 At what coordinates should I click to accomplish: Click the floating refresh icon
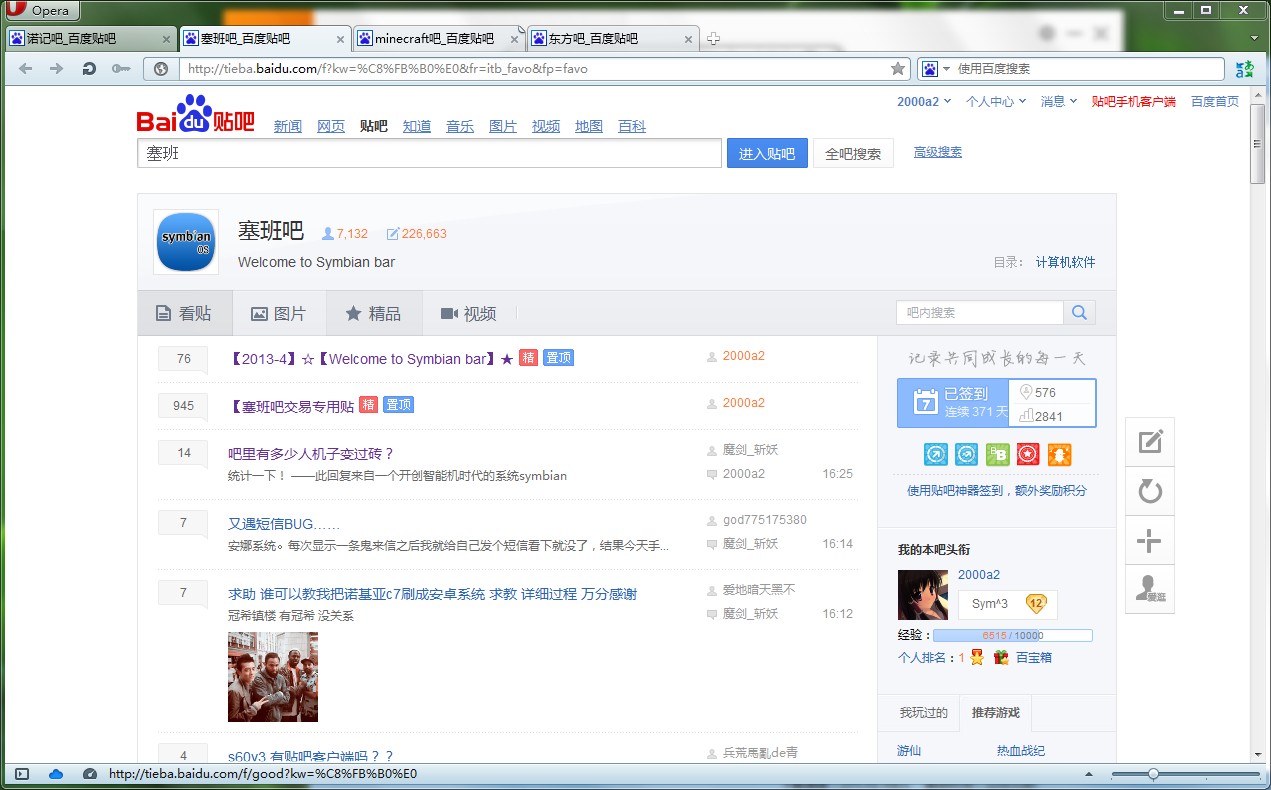coord(1150,491)
